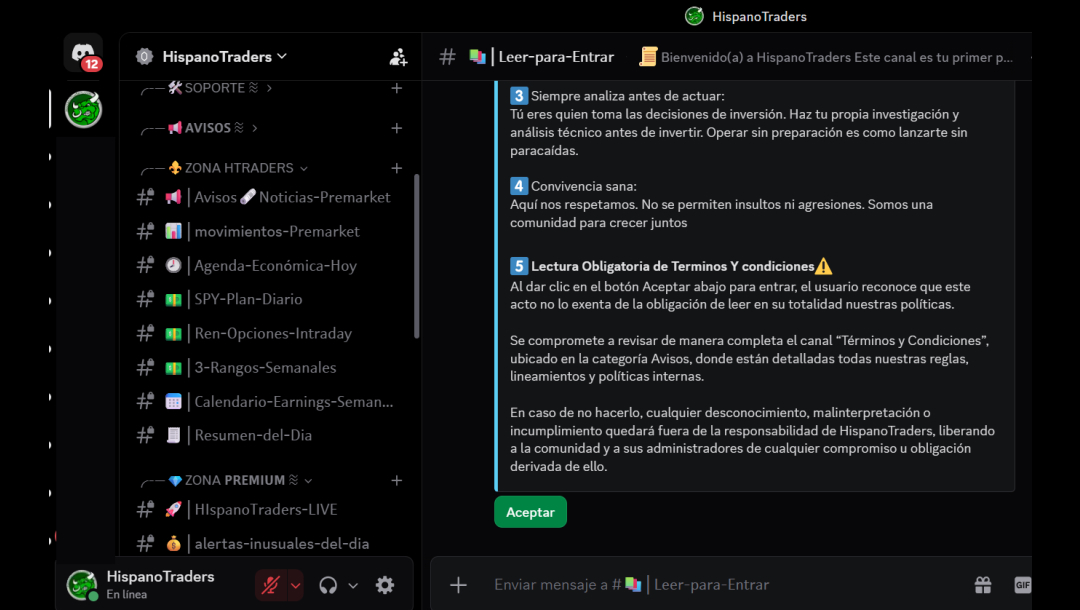Viewport: 1080px width, 610px height.
Task: Select the HispanoTraders server avatar in sidebar
Action: pos(83,109)
